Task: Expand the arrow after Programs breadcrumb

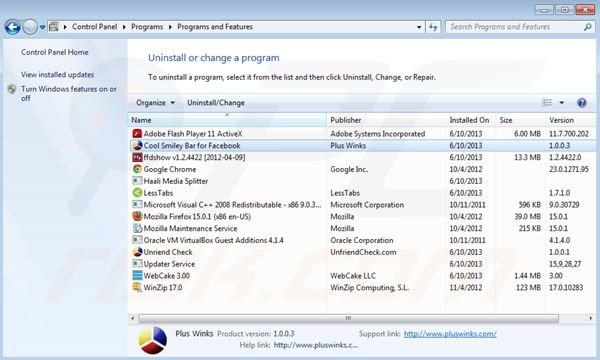Action: click(170, 27)
